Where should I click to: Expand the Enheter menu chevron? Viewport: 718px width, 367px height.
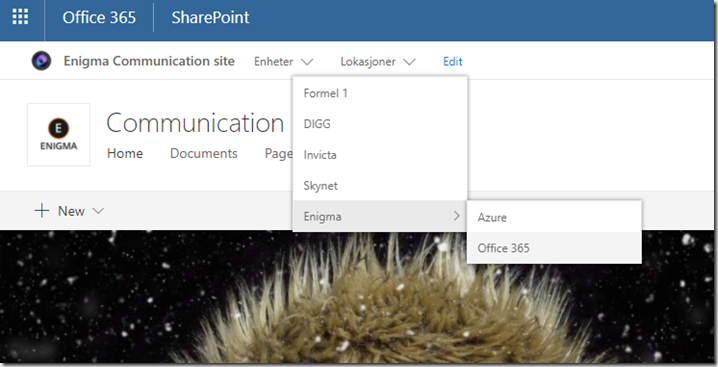[x=307, y=61]
